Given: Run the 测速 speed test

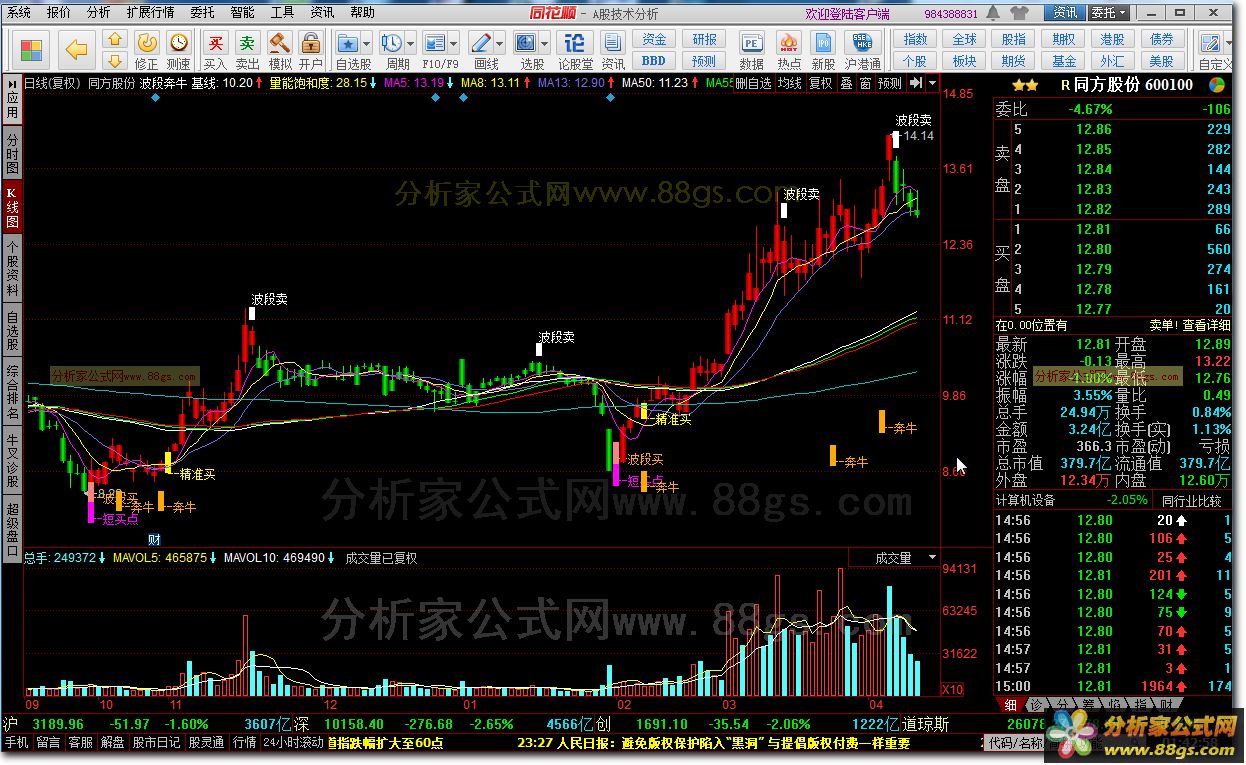Looking at the screenshot, I should point(178,49).
